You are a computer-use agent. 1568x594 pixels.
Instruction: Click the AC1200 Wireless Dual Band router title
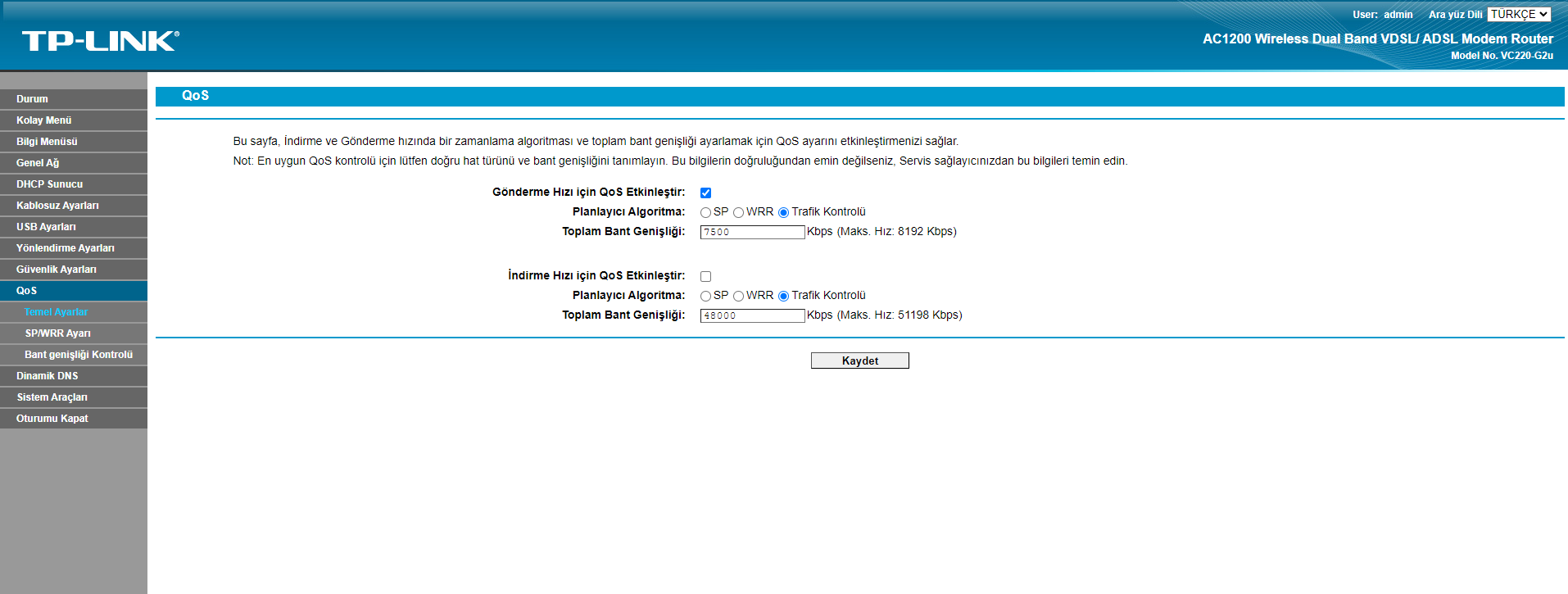(1378, 39)
